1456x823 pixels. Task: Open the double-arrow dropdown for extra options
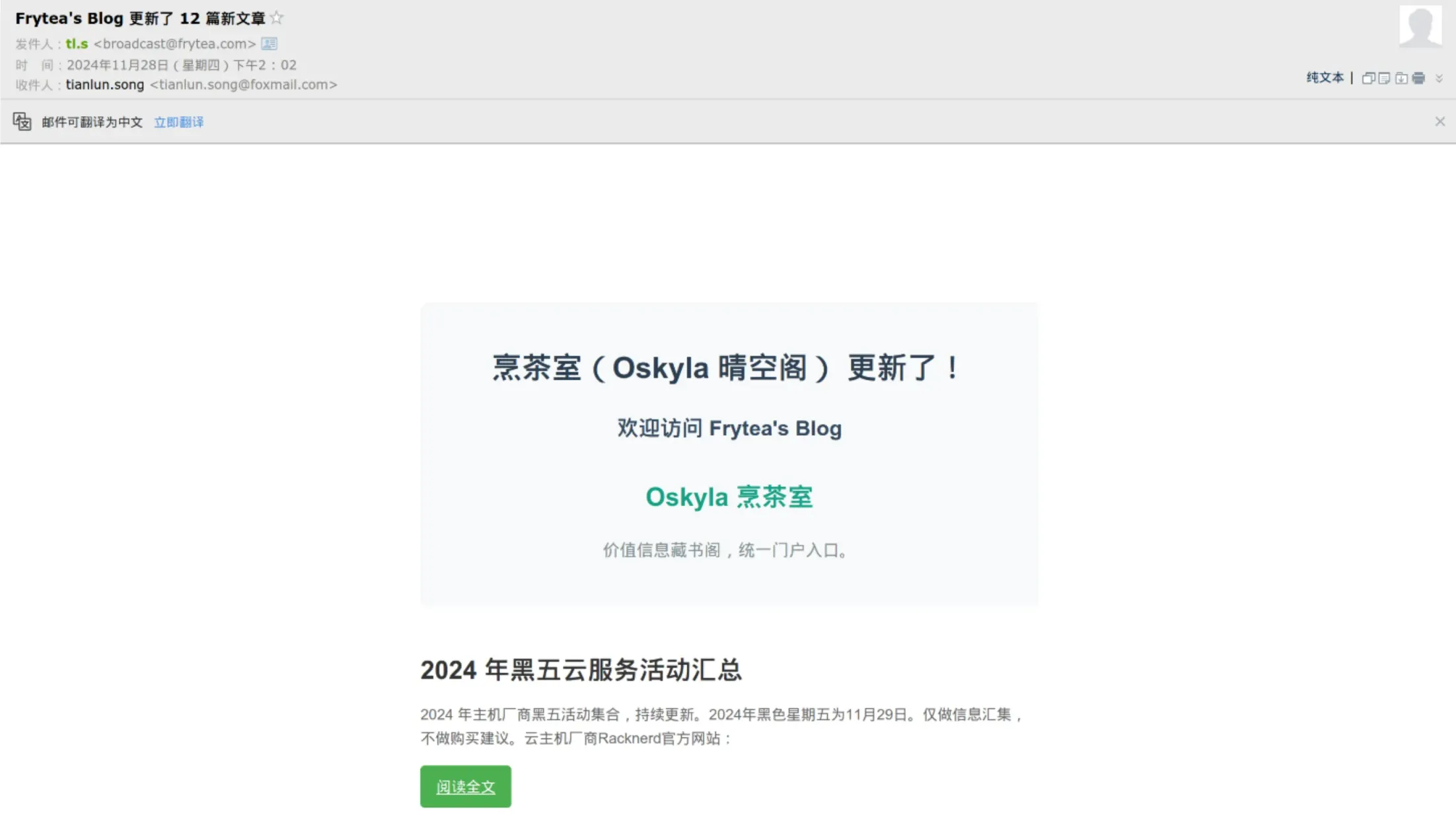(x=1439, y=78)
